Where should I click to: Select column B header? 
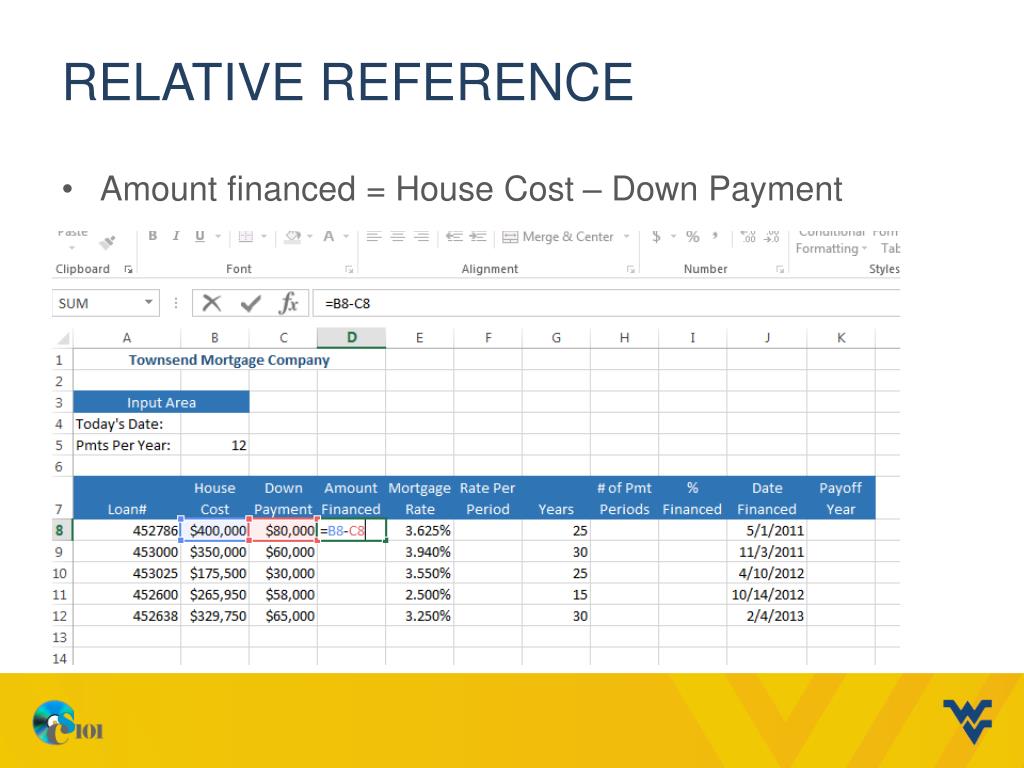(x=215, y=338)
